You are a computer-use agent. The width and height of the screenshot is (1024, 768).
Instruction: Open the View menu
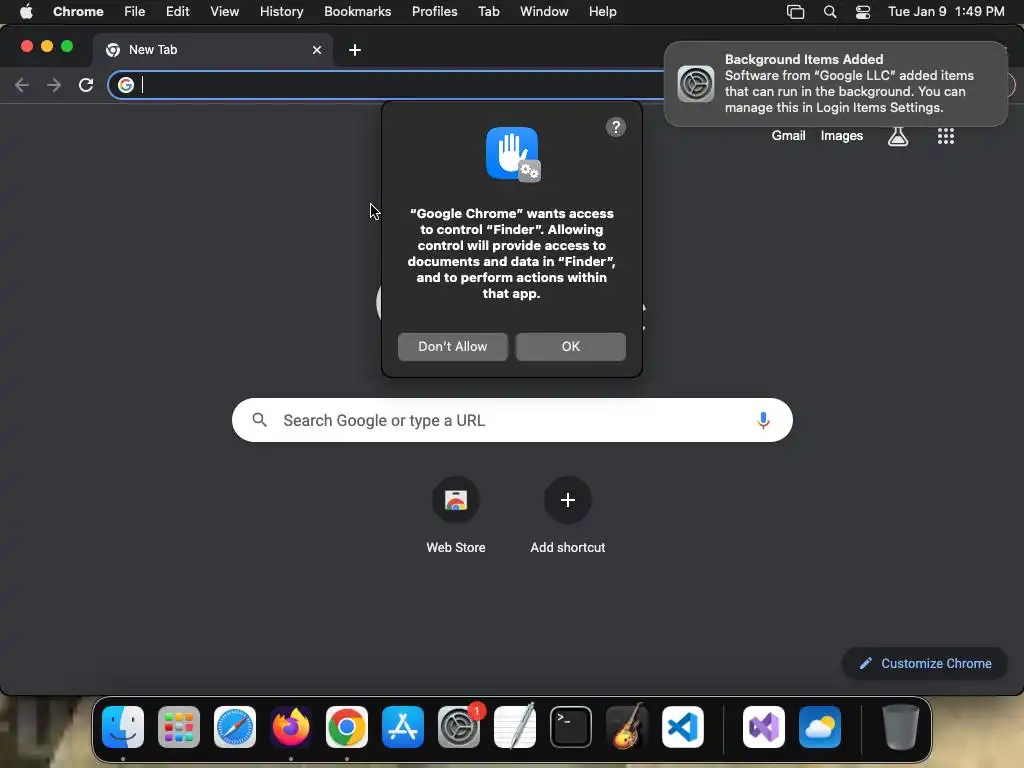point(225,12)
